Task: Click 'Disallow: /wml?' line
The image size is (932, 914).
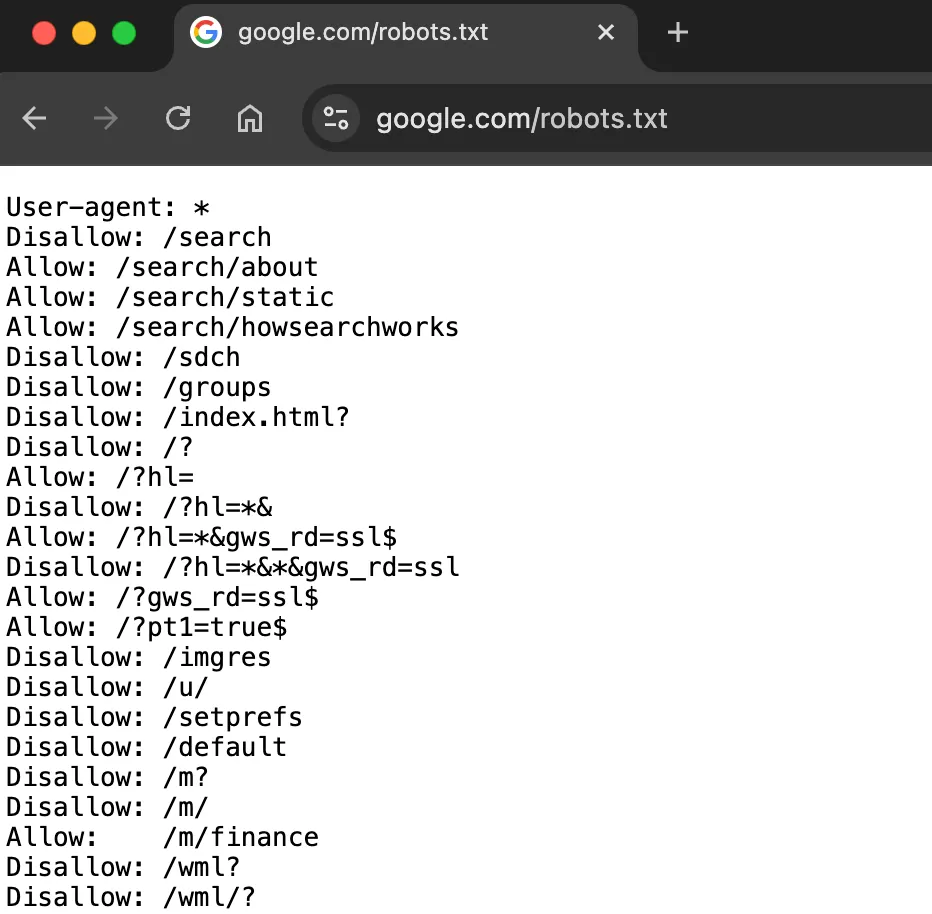Action: pyautogui.click(x=123, y=867)
